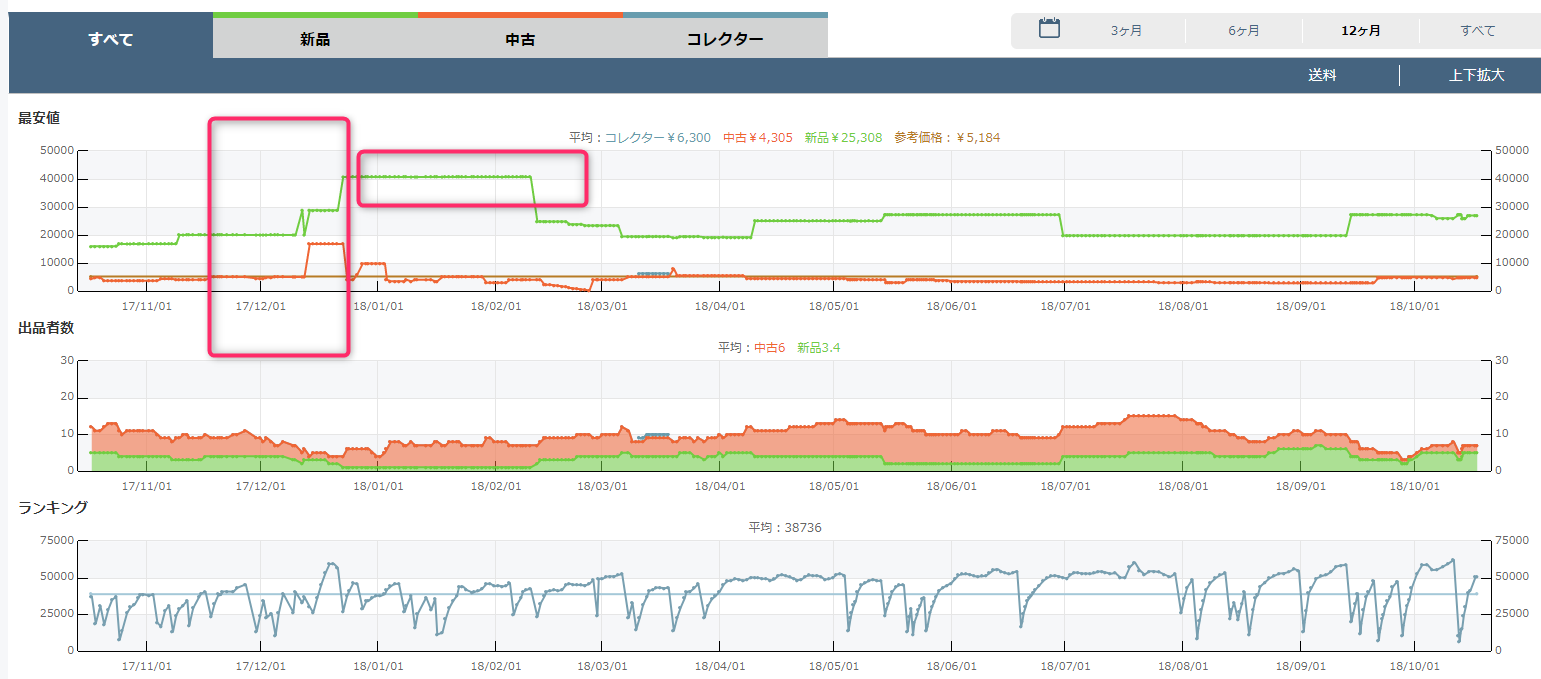Enable 上下拡大 chart zoom
The width and height of the screenshot is (1541, 679).
click(x=1476, y=75)
